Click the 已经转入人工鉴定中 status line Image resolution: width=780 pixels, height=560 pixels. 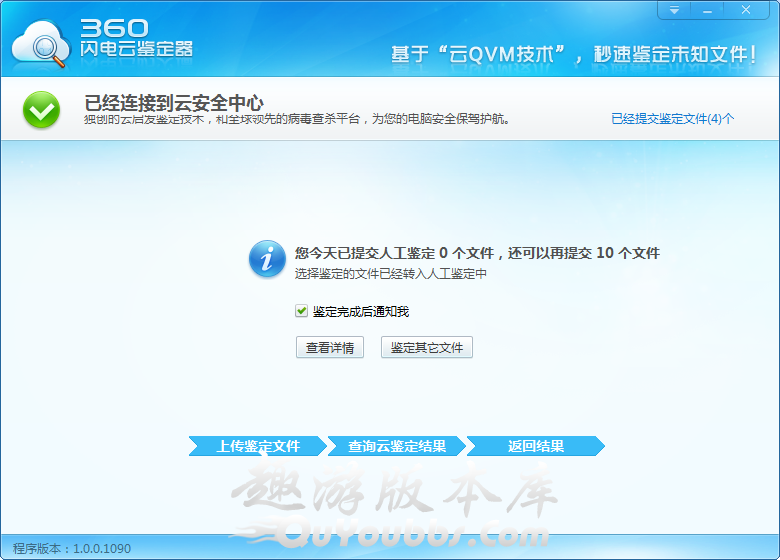coord(390,273)
